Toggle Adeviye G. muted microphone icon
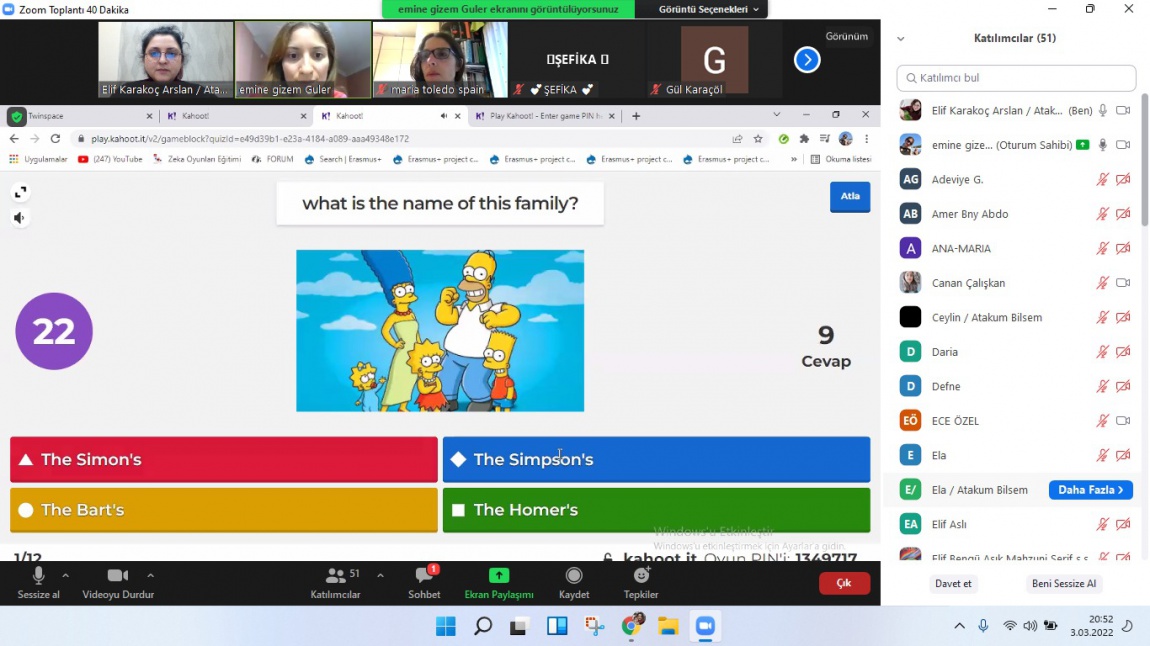The width and height of the screenshot is (1150, 646). pyautogui.click(x=1102, y=180)
